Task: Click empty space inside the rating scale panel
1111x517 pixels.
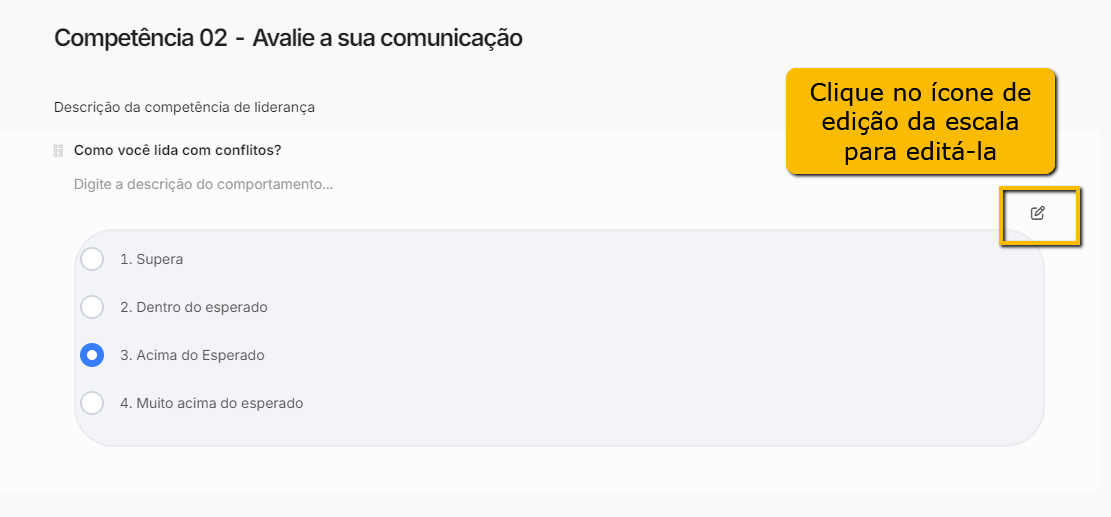Action: point(638,333)
